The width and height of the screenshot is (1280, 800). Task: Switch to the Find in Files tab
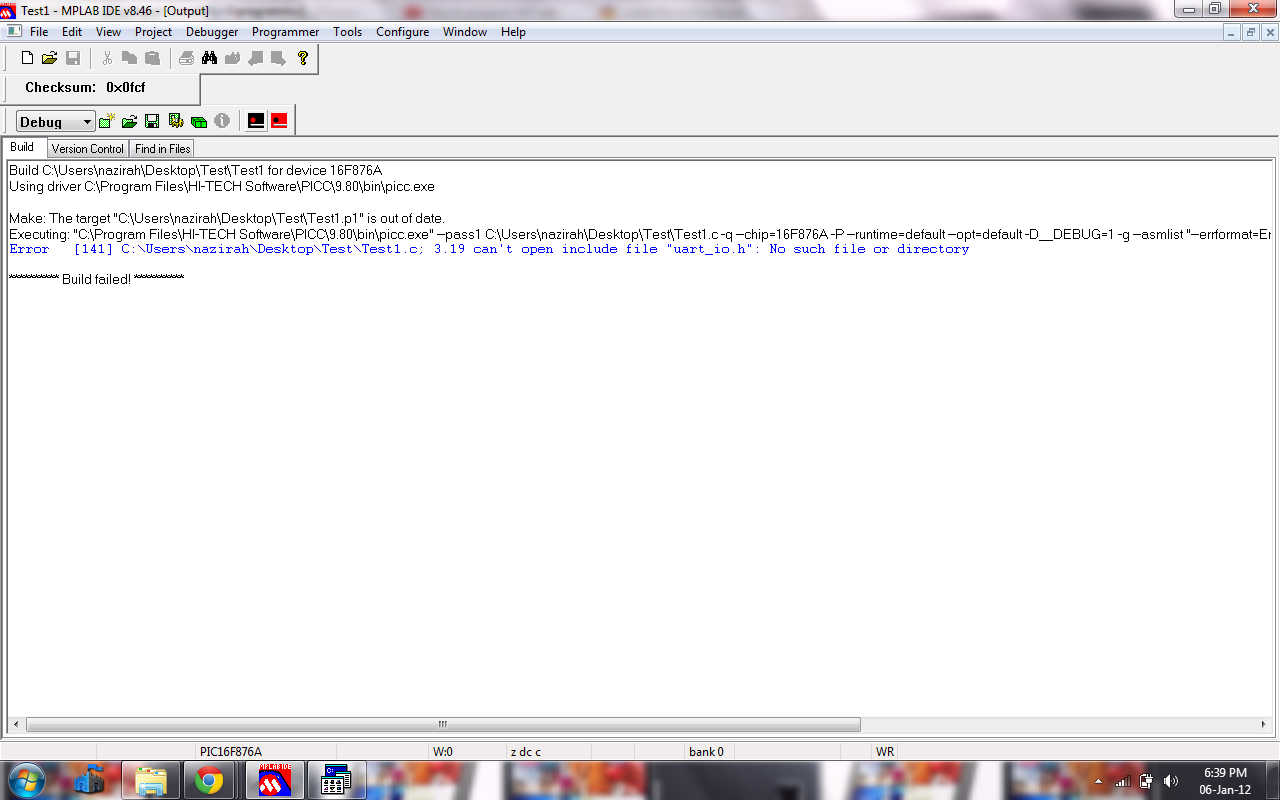[163, 149]
